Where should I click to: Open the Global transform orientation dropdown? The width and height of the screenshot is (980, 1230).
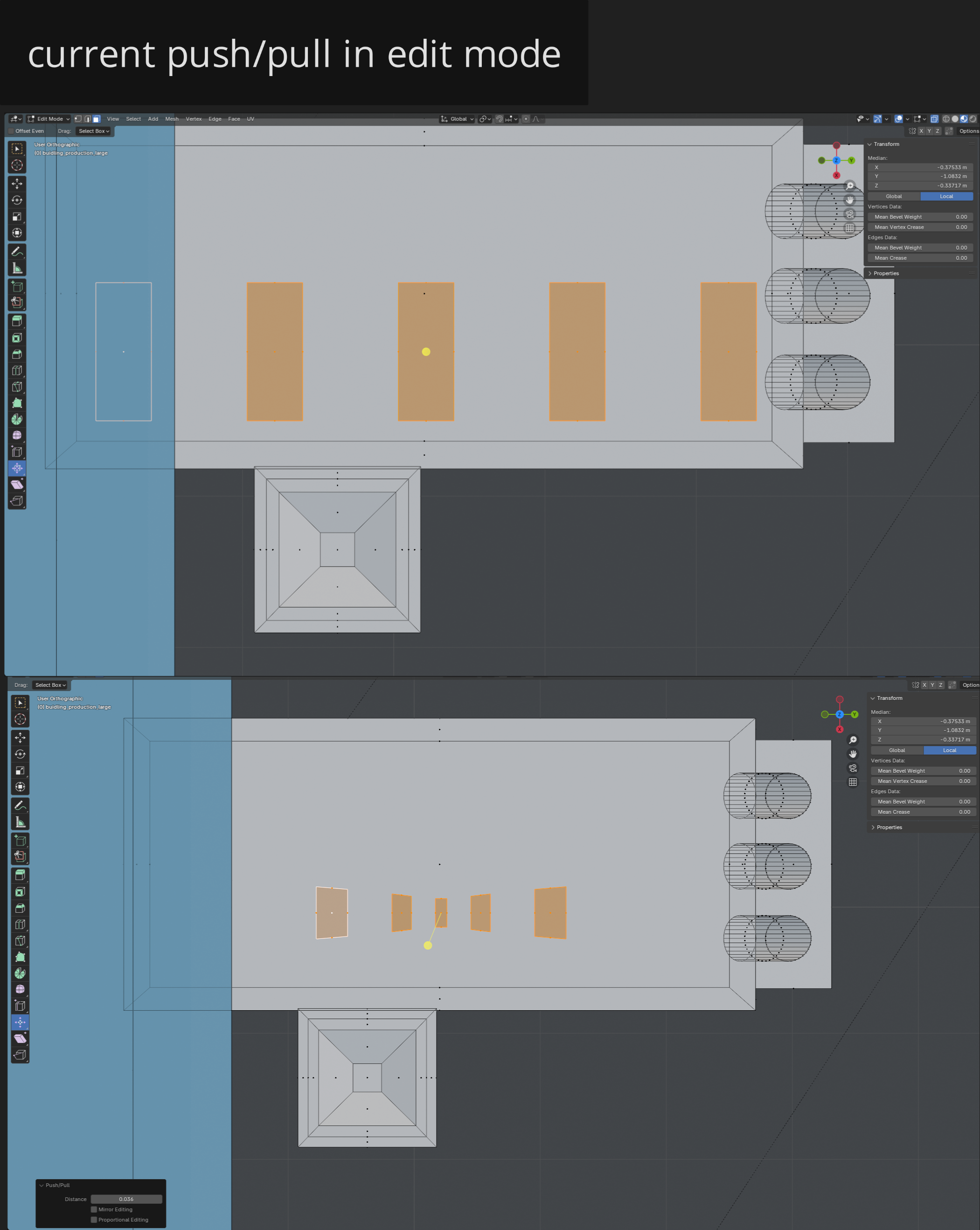click(x=458, y=119)
